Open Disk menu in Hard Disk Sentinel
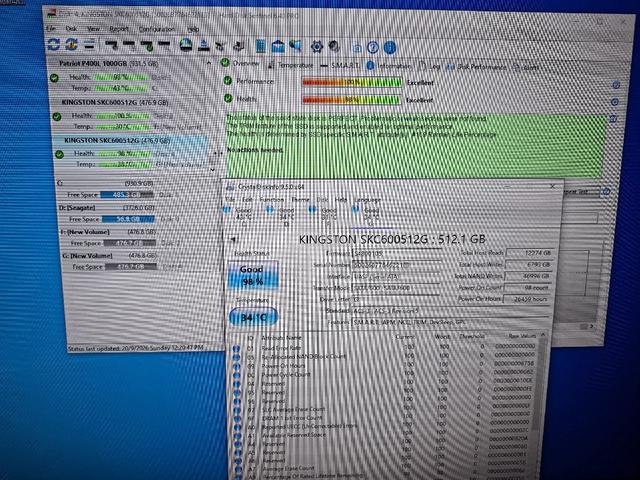 click(x=71, y=29)
